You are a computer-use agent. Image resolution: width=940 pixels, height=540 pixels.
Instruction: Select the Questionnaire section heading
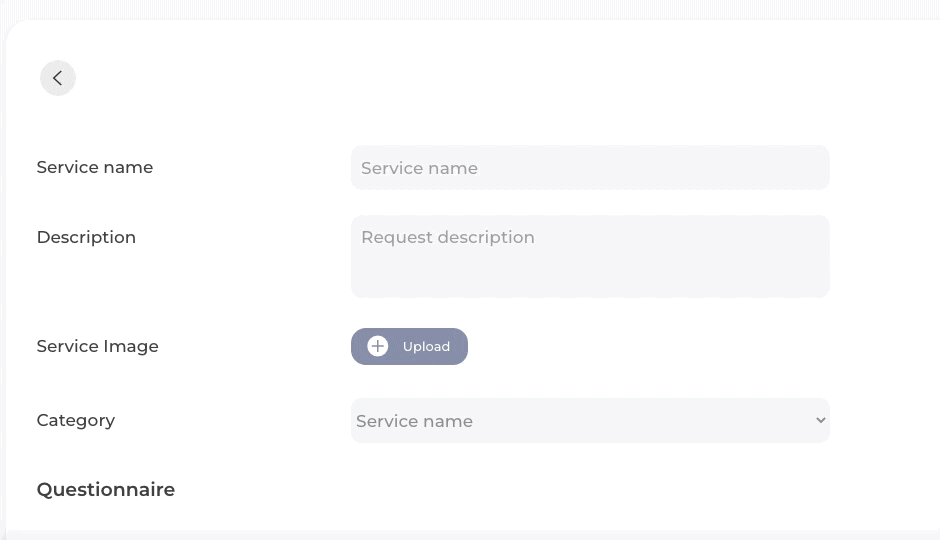(106, 489)
